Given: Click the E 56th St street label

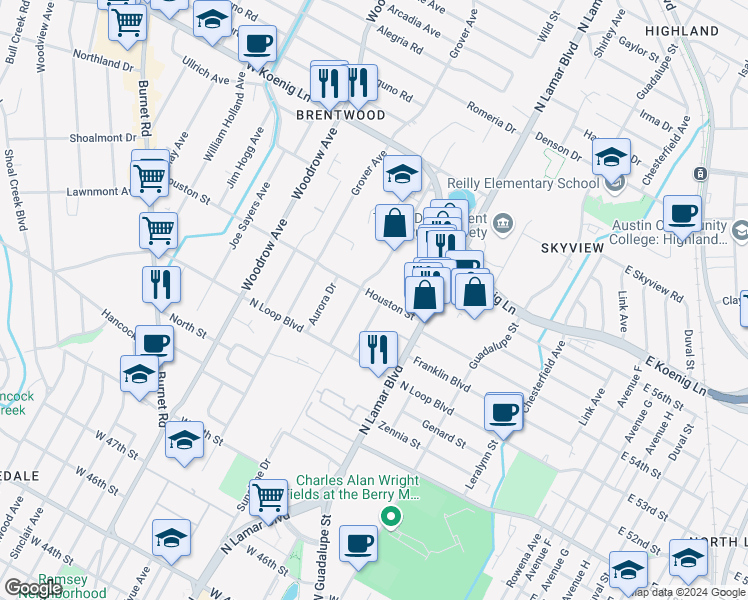Looking at the screenshot, I should [663, 397].
